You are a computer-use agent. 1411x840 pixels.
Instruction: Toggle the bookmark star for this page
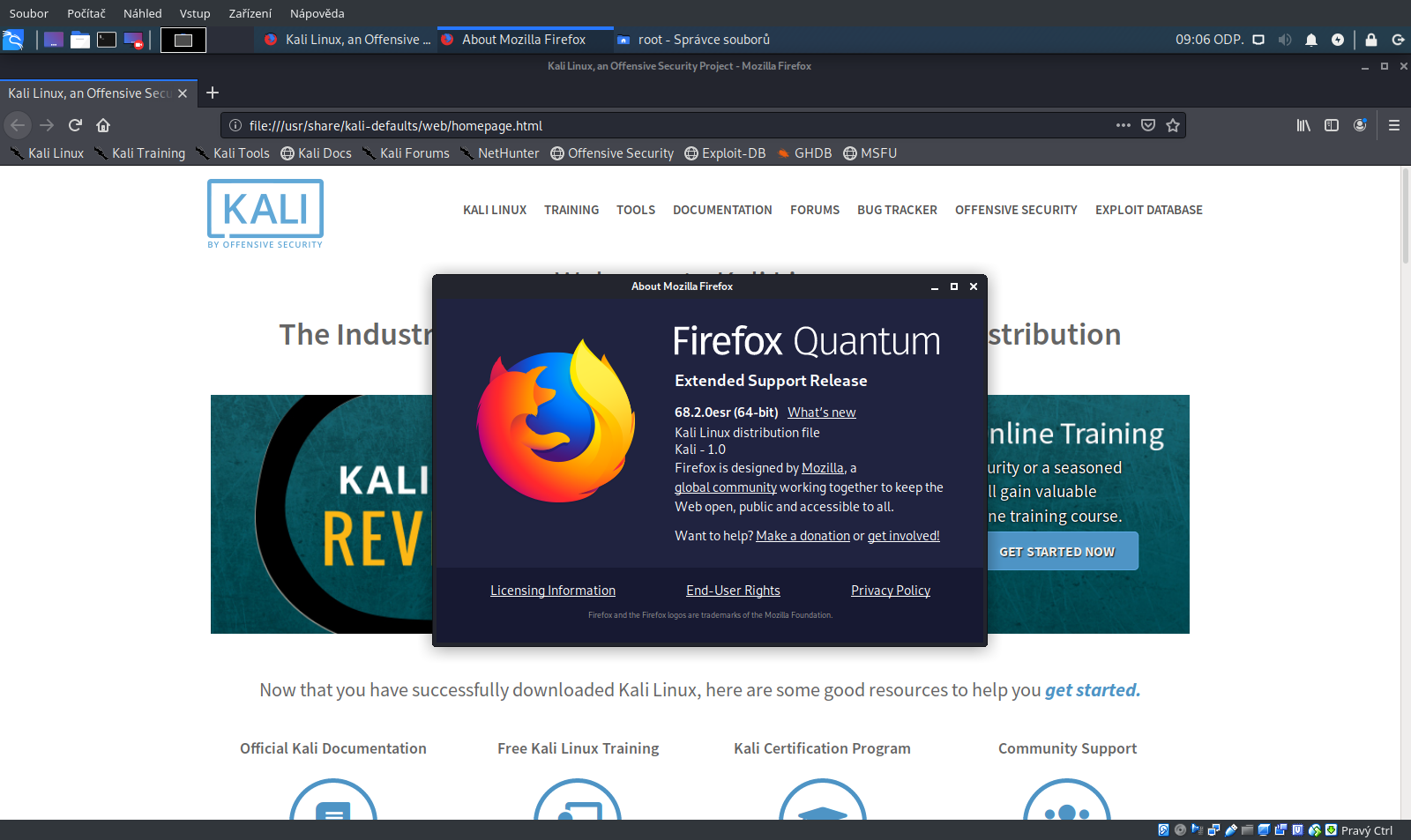[1174, 125]
